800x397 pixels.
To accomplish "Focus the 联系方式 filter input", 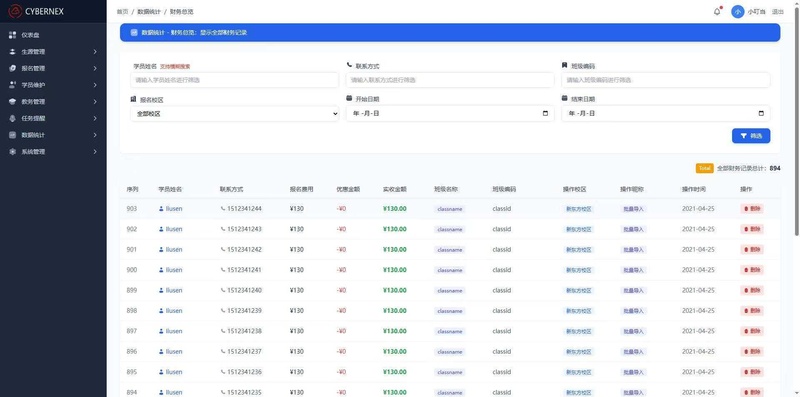I will (450, 80).
